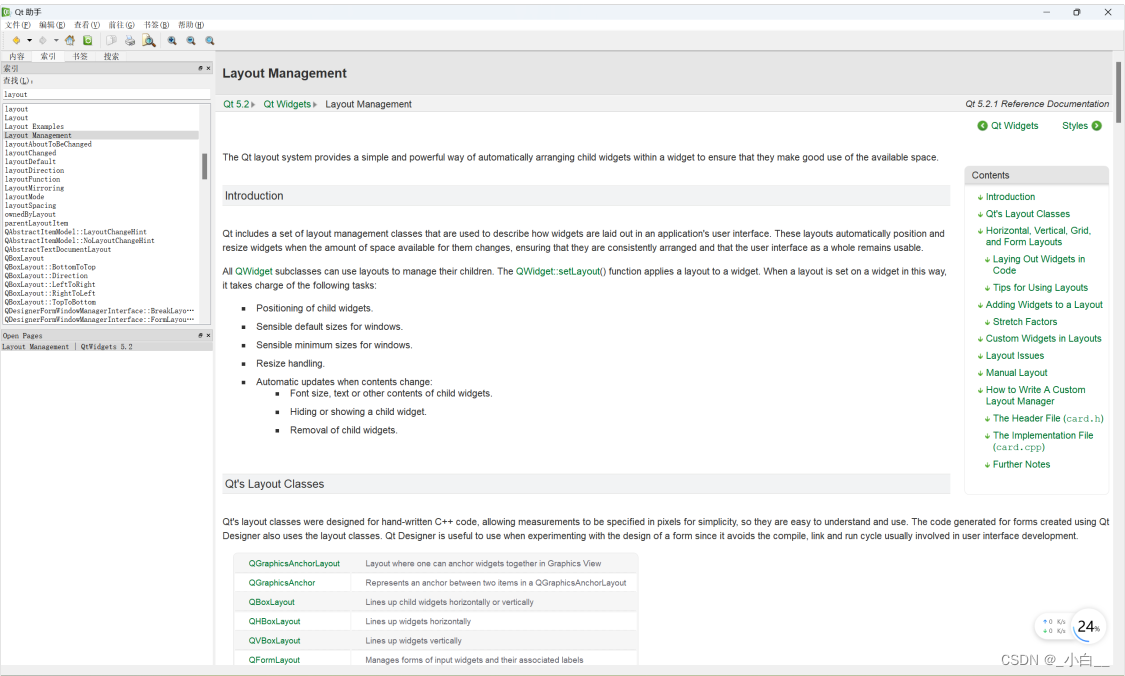
Task: Close the 索引 index panel
Action: click(x=208, y=68)
